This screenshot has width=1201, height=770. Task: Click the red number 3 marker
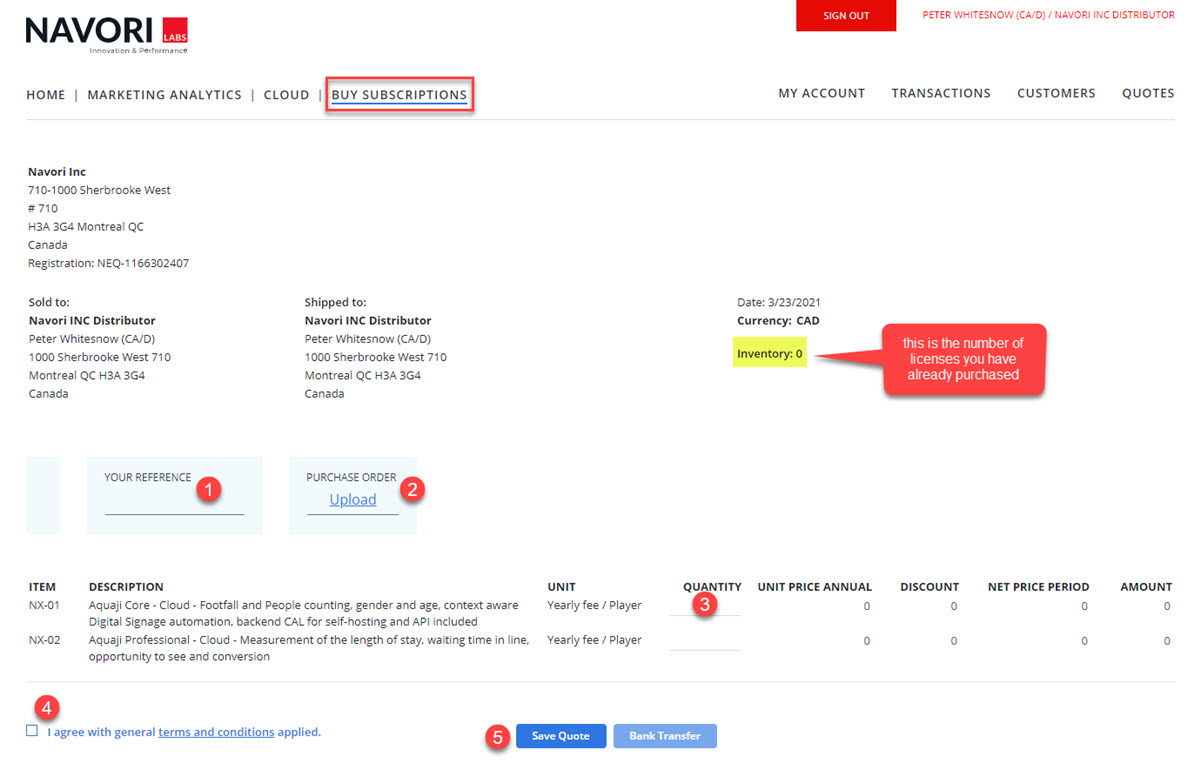click(705, 604)
